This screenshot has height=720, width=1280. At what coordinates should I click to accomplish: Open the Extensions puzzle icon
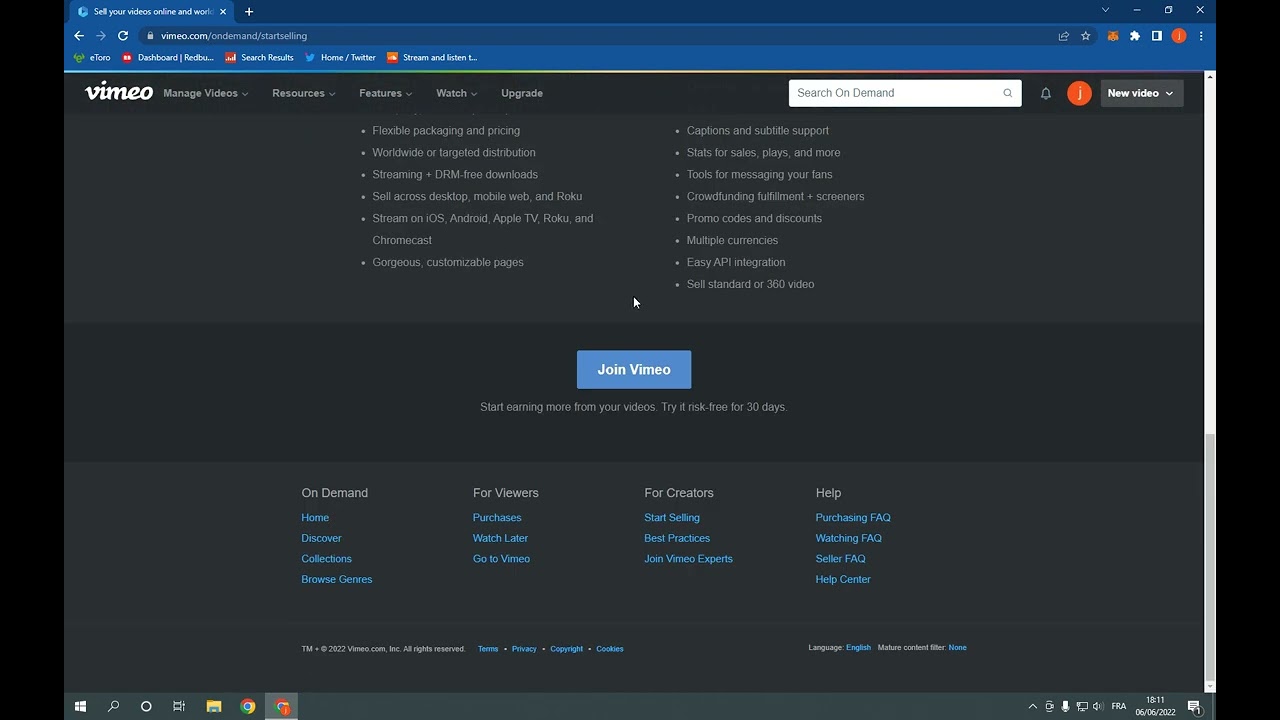[1135, 36]
